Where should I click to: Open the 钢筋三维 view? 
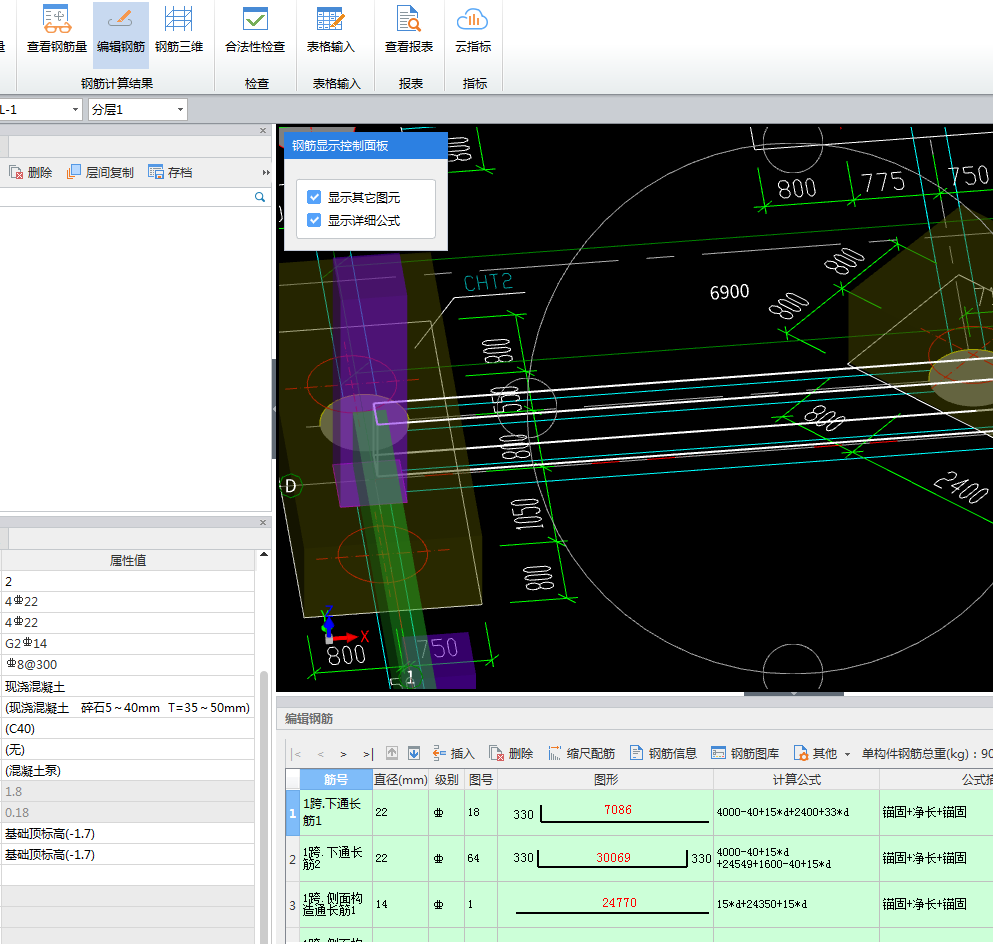(179, 30)
